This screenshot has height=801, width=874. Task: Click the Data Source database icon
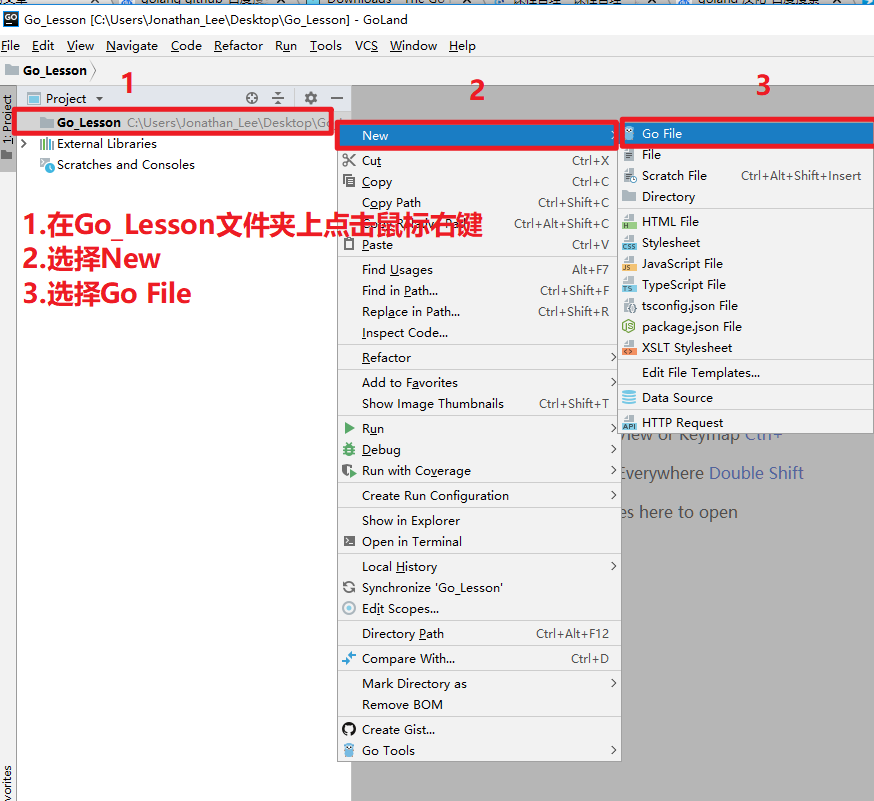pos(629,397)
